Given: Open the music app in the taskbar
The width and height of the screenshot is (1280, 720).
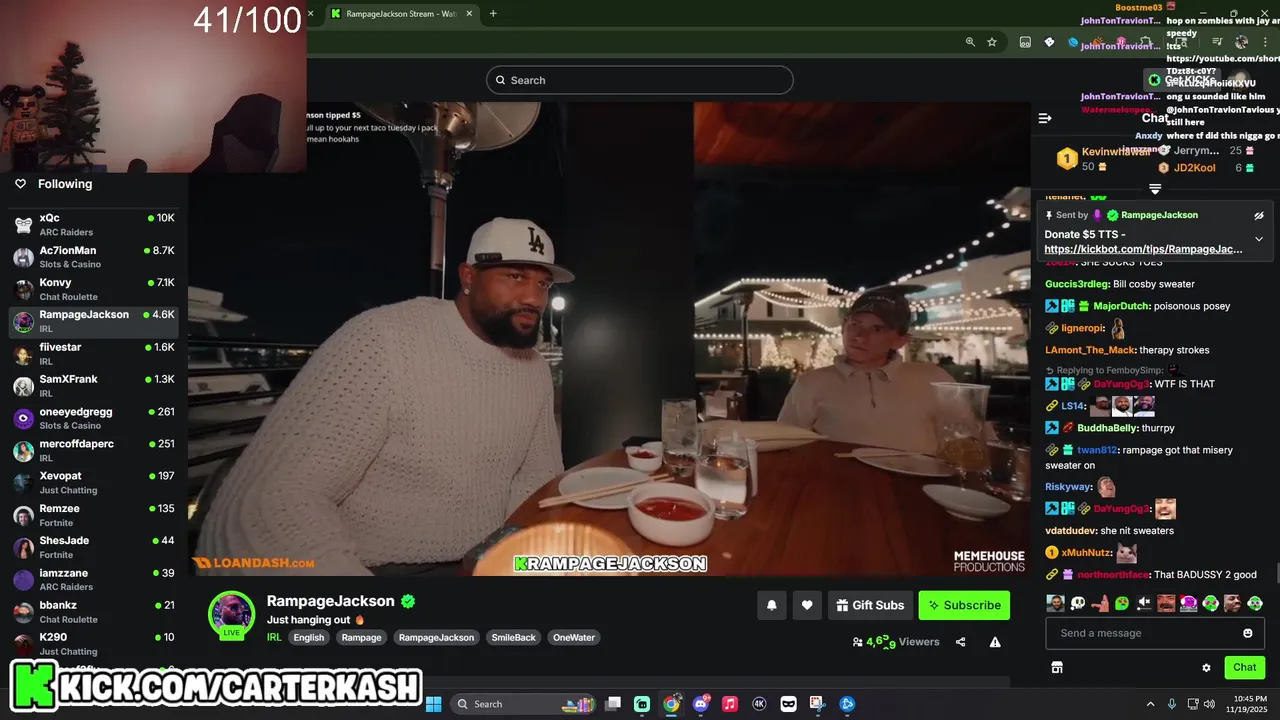Looking at the screenshot, I should pos(730,704).
